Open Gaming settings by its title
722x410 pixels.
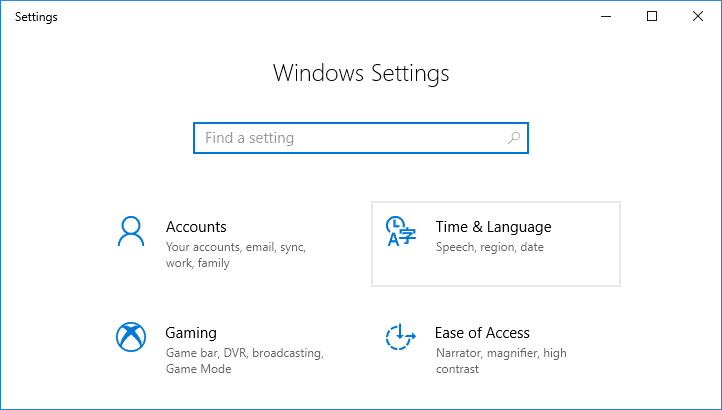tap(191, 333)
